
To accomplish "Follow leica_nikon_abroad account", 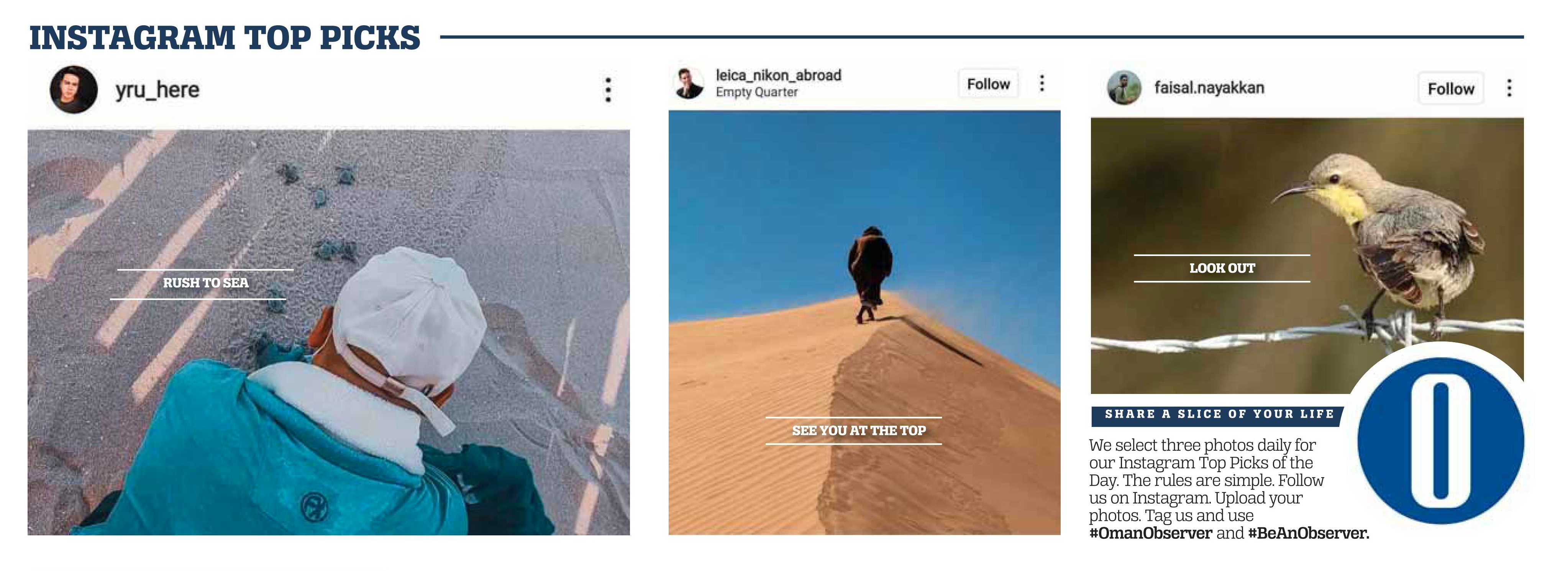I will (989, 84).
